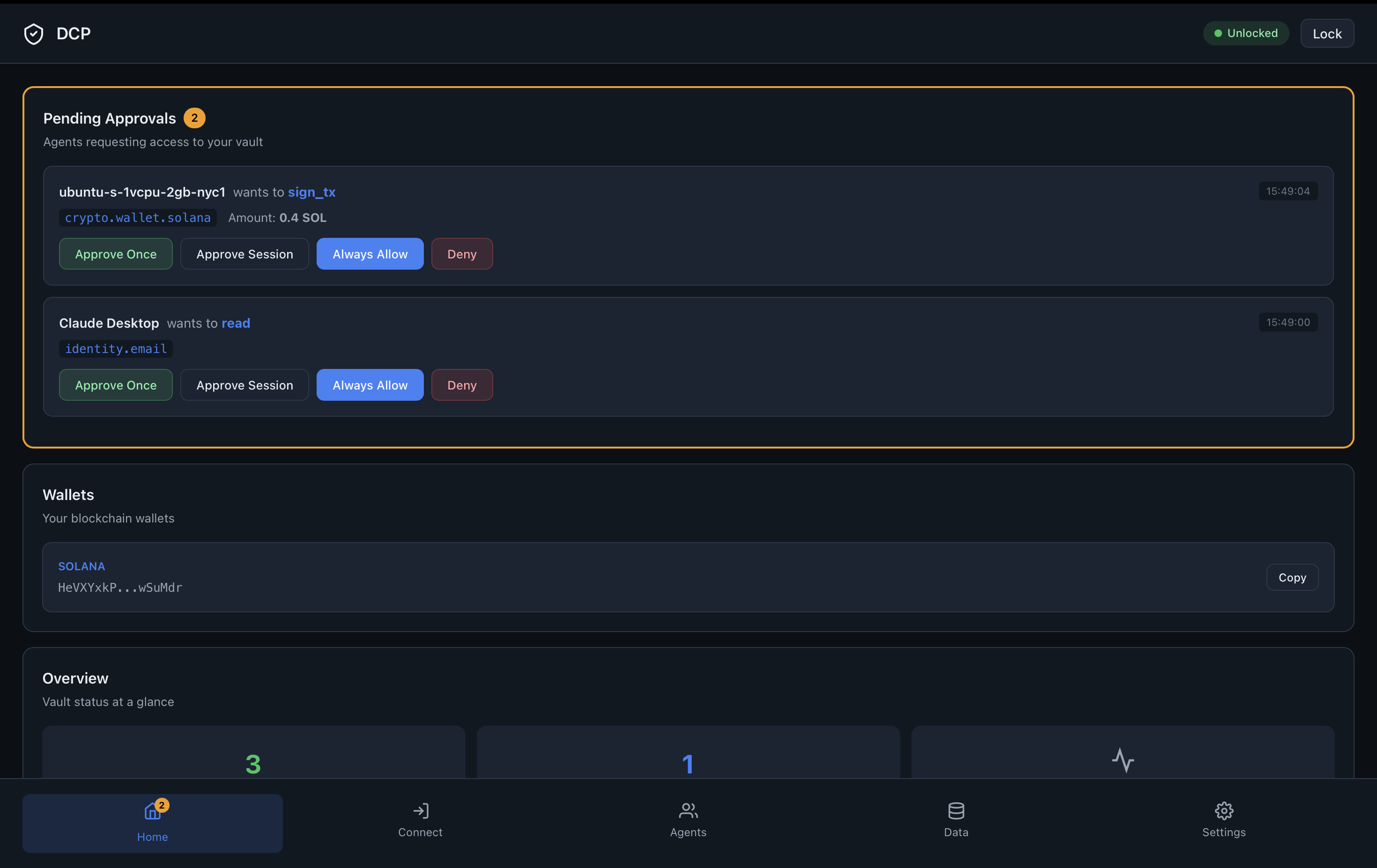Click the blue 1 overview stat

tap(688, 765)
